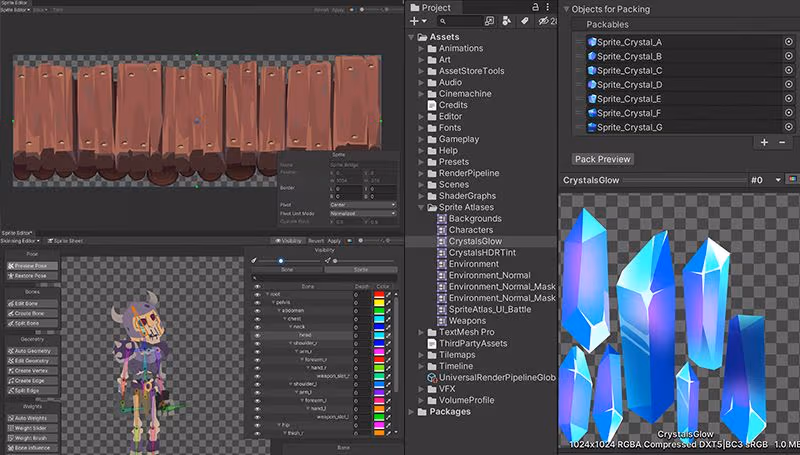Toggle the Visibility panel button

click(x=289, y=240)
